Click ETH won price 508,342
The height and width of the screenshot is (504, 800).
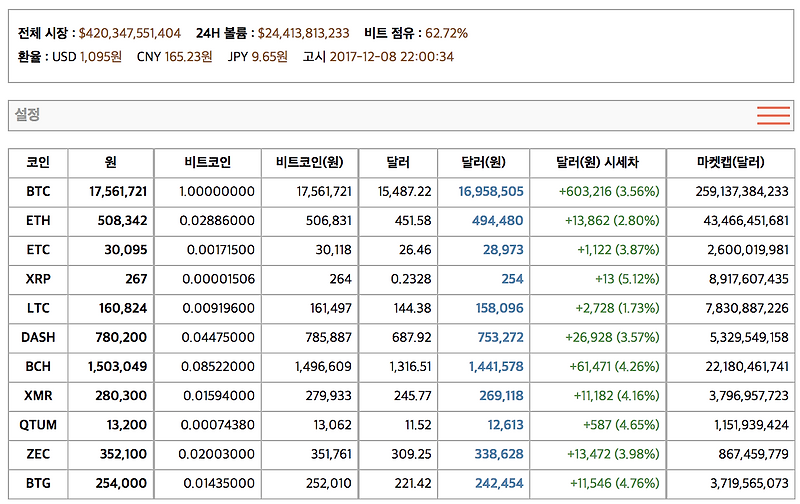tap(122, 221)
